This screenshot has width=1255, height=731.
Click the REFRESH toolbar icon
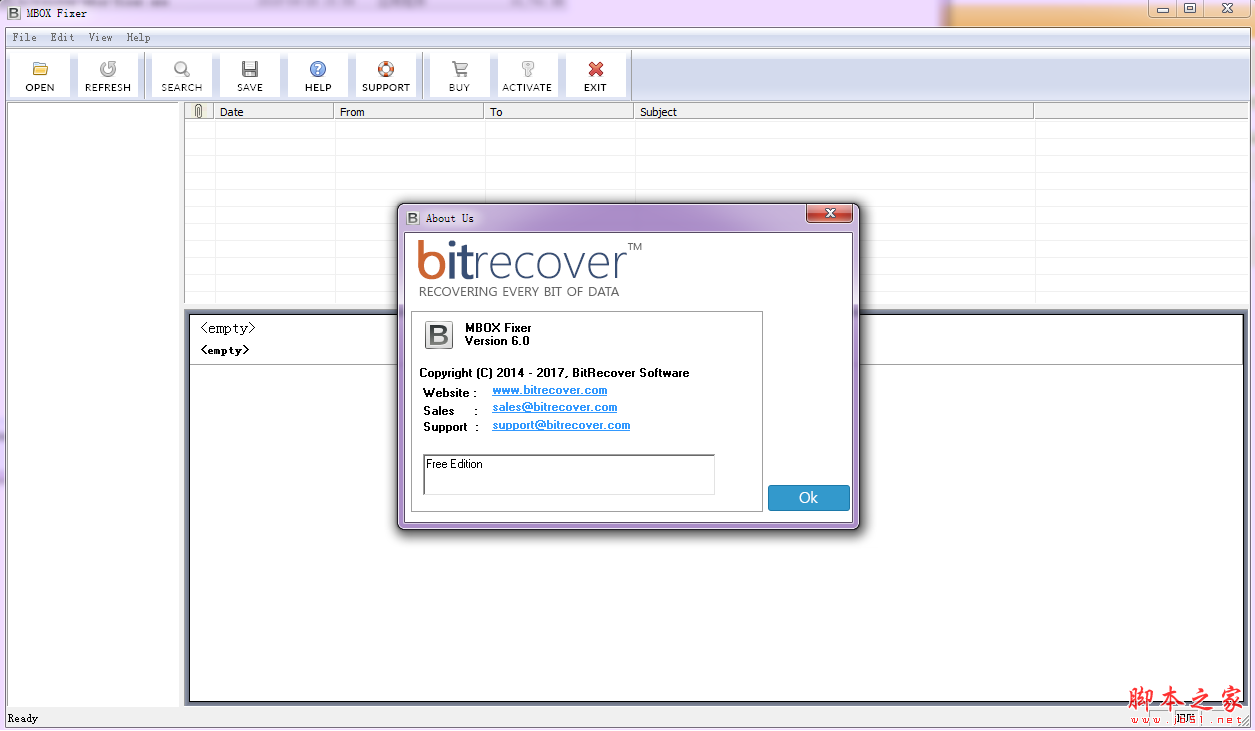[108, 69]
